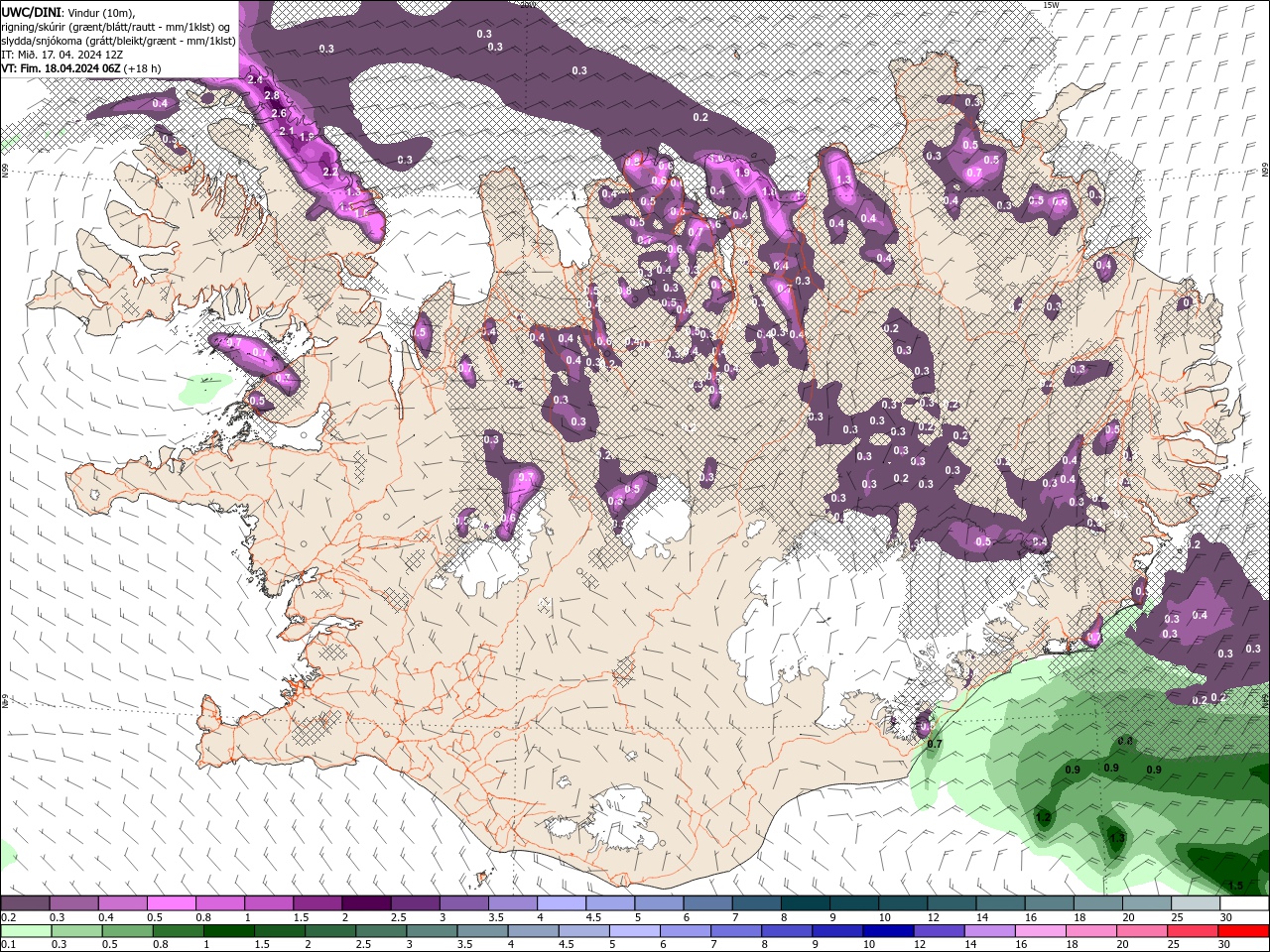Select the deep blue lower swatch starting at 10
The width and height of the screenshot is (1270, 952).
pyautogui.click(x=887, y=930)
